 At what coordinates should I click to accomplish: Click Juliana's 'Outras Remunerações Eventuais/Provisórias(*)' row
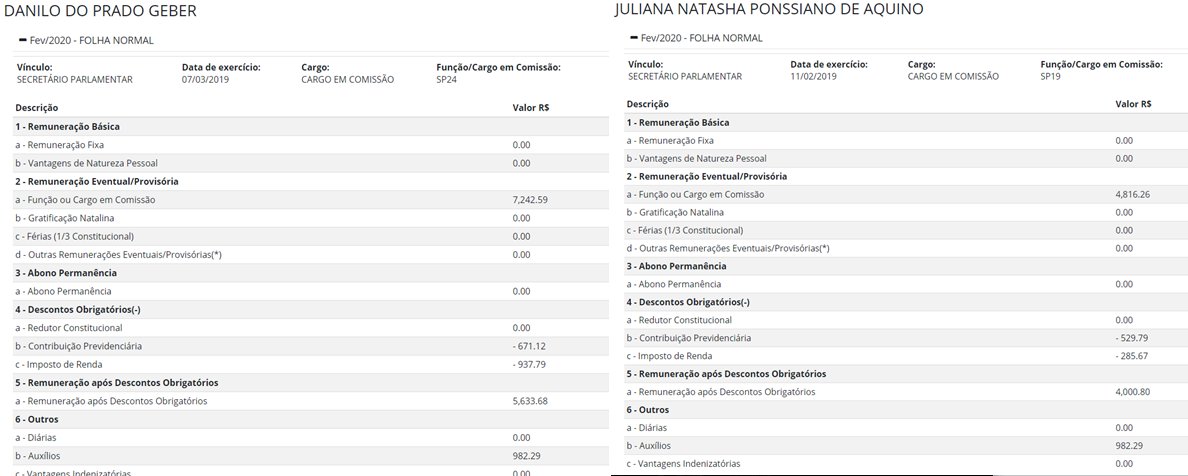coord(907,249)
